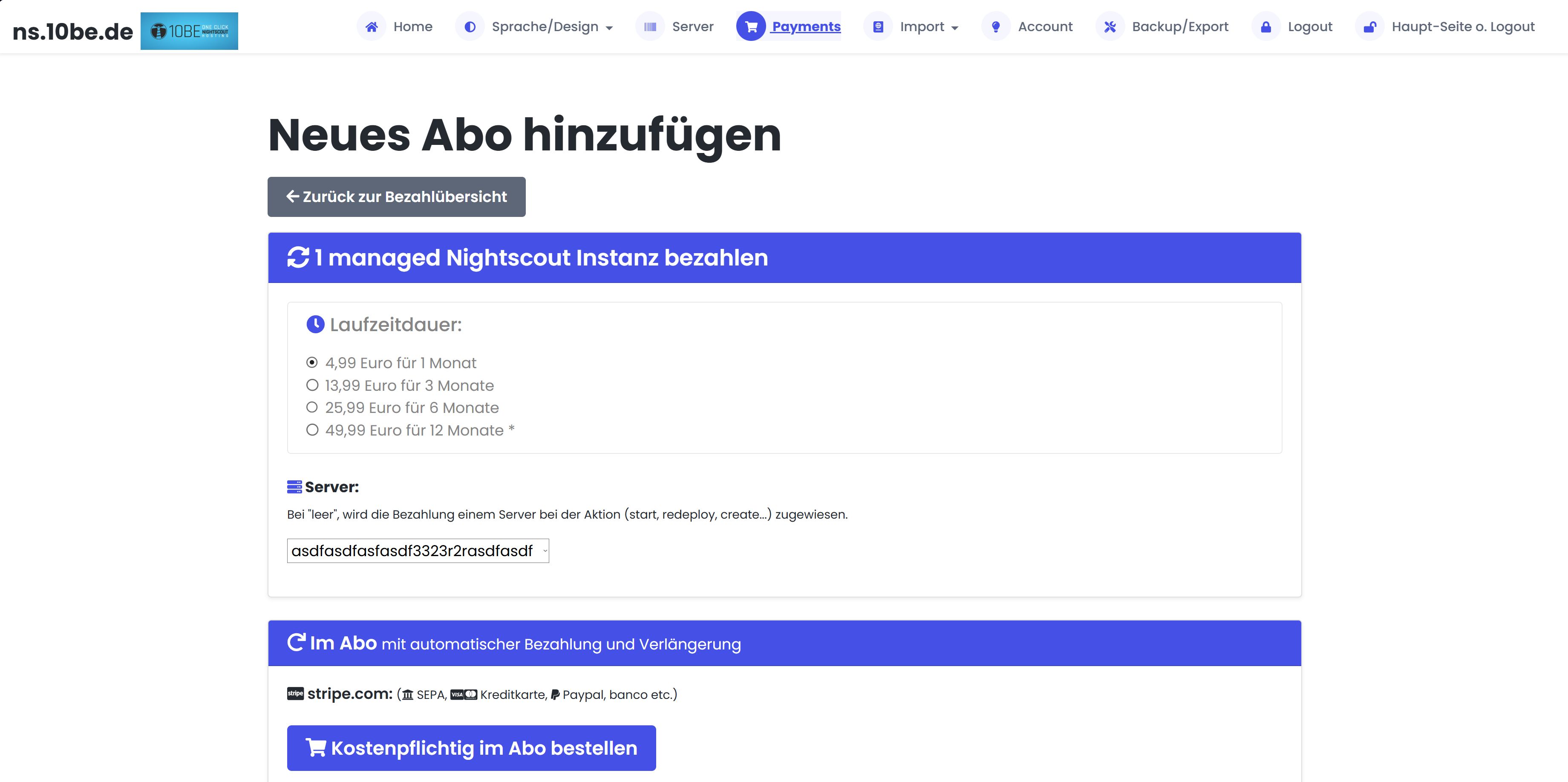
Task: Select the 25,99 Euro für 6 Monate option
Action: tap(313, 407)
